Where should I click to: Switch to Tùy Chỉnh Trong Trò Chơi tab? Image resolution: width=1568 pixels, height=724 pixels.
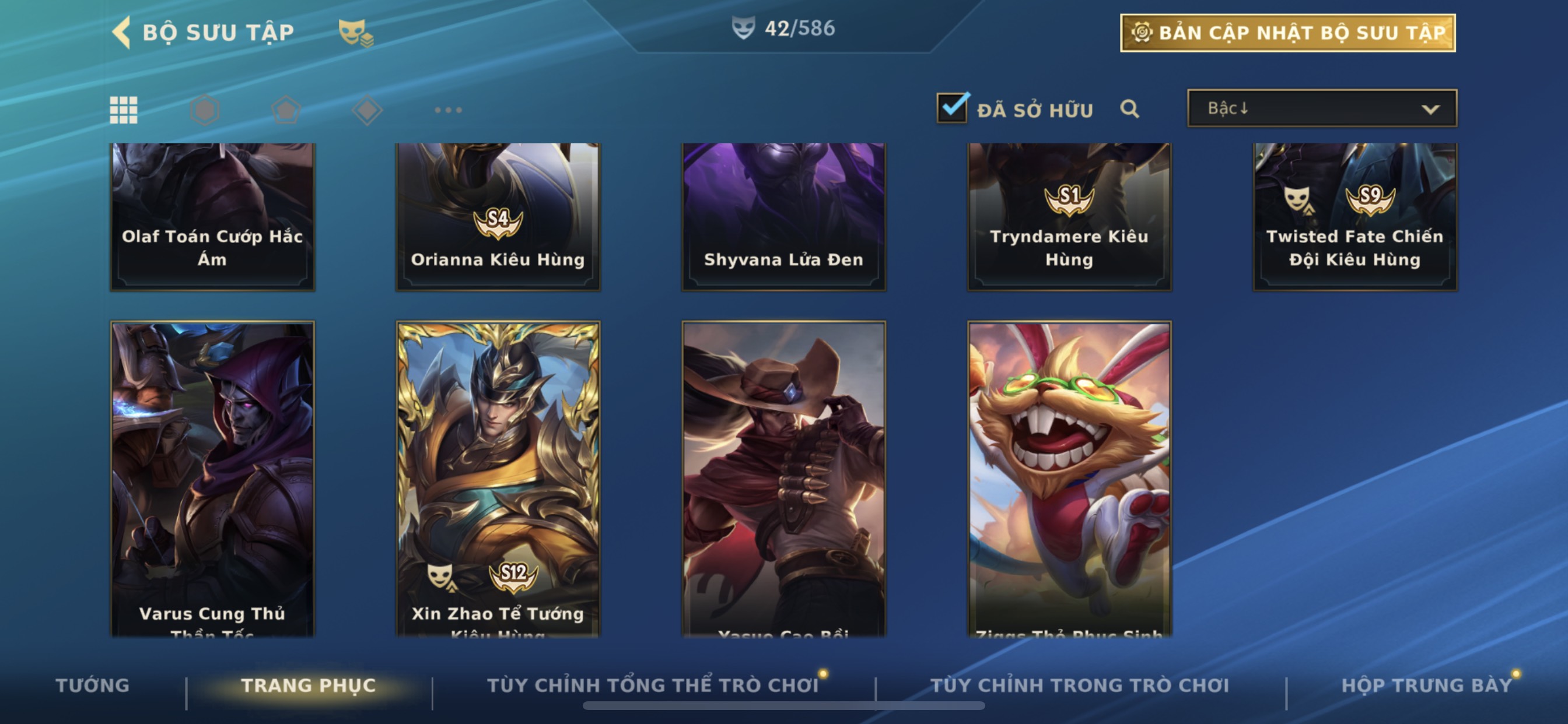[1080, 686]
